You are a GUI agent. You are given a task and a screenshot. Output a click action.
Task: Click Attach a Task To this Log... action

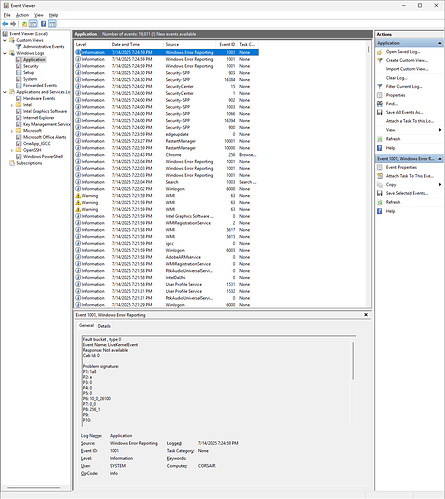410,121
